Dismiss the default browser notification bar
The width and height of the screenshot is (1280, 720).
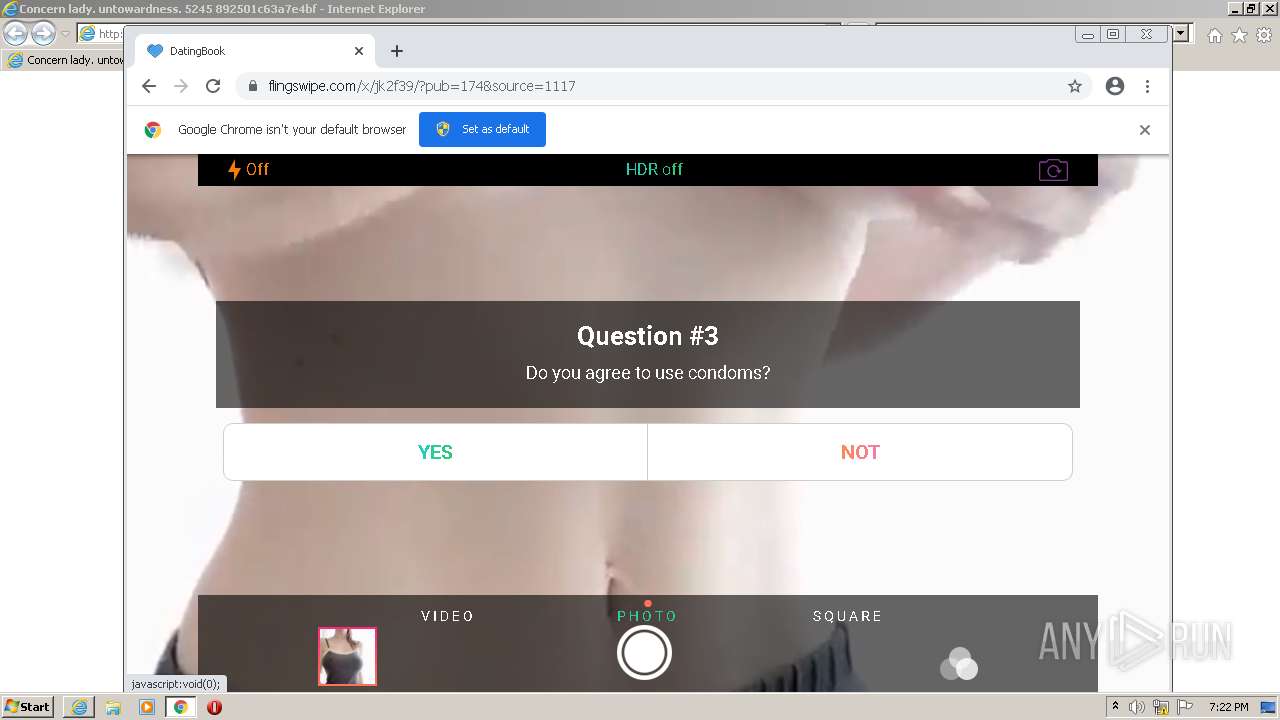(1145, 130)
